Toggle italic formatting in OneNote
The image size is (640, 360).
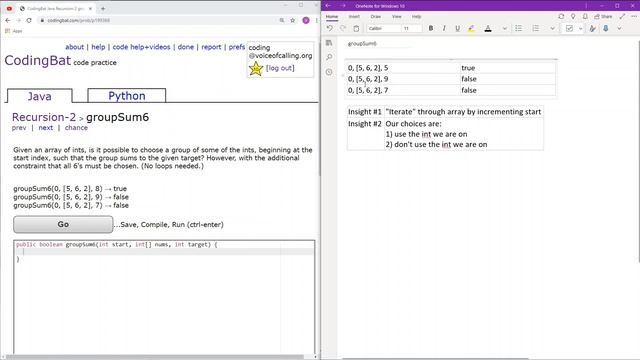tap(444, 28)
